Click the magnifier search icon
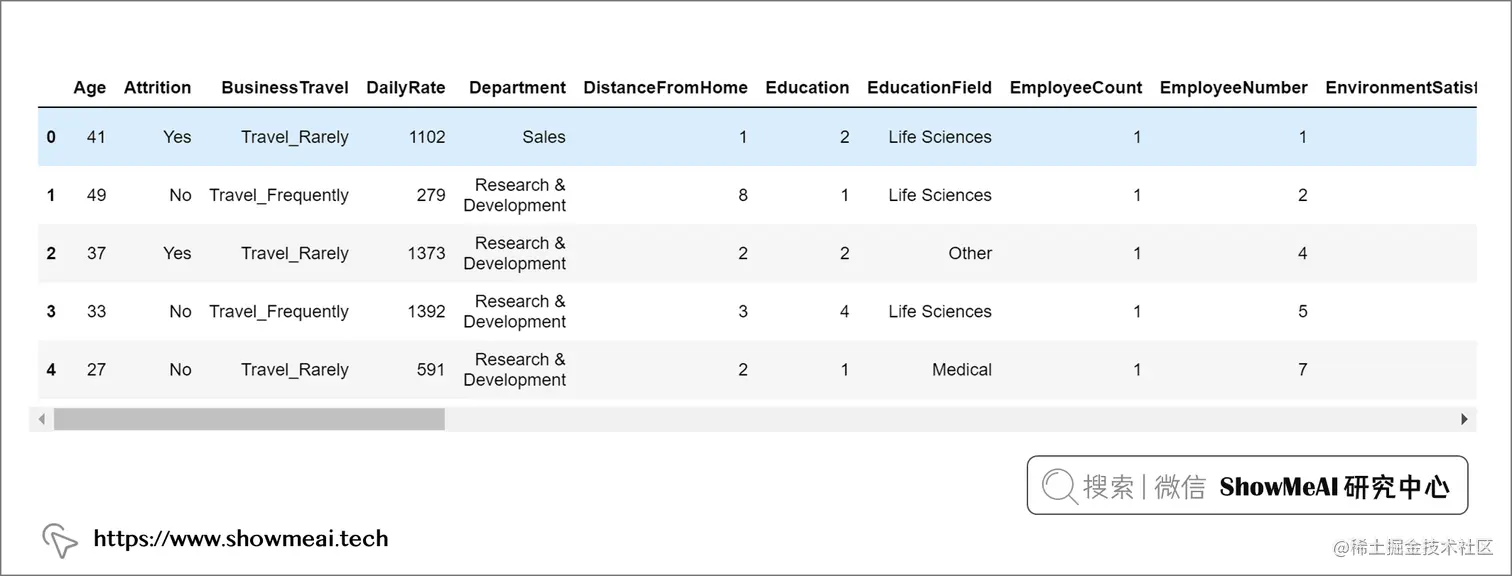The height and width of the screenshot is (576, 1512). pos(1059,486)
